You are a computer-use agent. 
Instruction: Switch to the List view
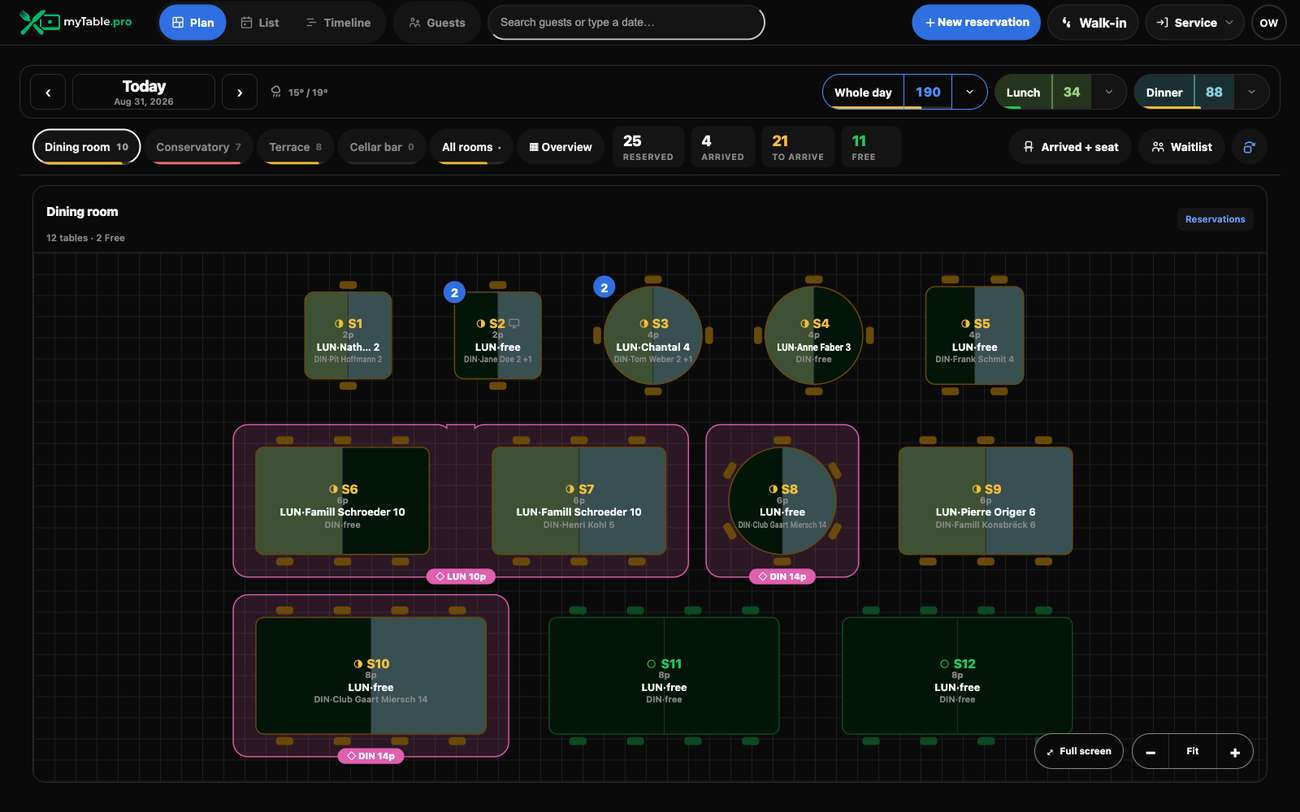pyautogui.click(x=260, y=22)
